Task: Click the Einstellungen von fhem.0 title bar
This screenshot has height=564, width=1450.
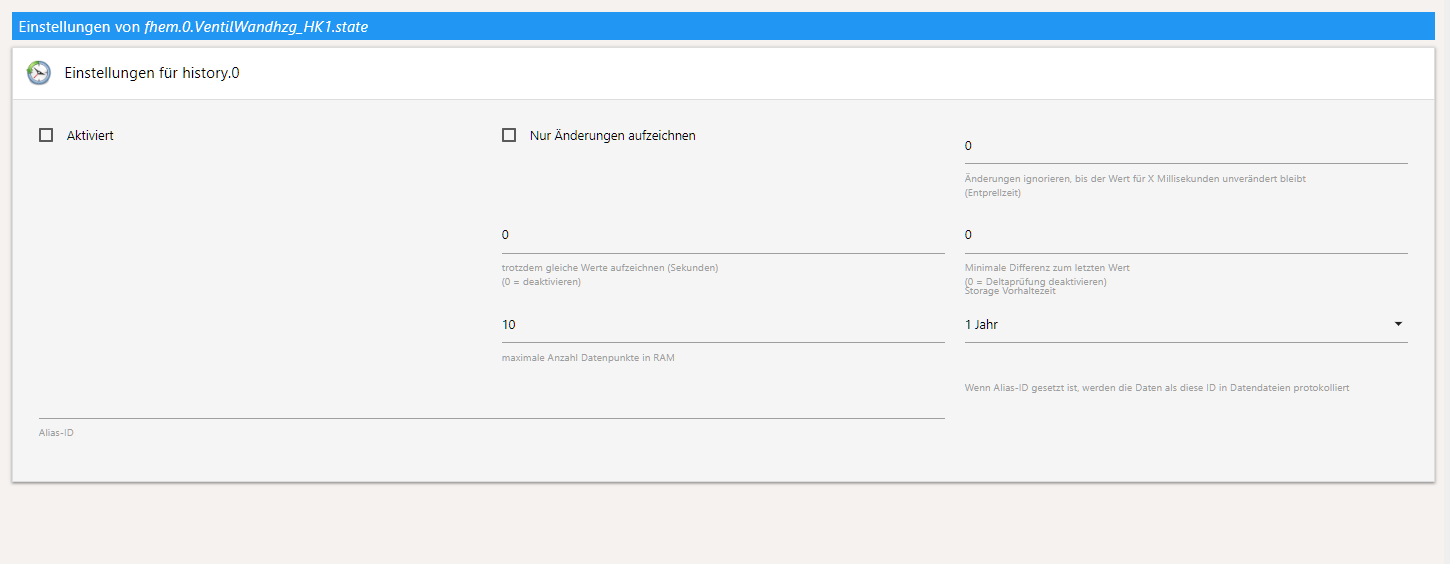Action: pos(723,27)
